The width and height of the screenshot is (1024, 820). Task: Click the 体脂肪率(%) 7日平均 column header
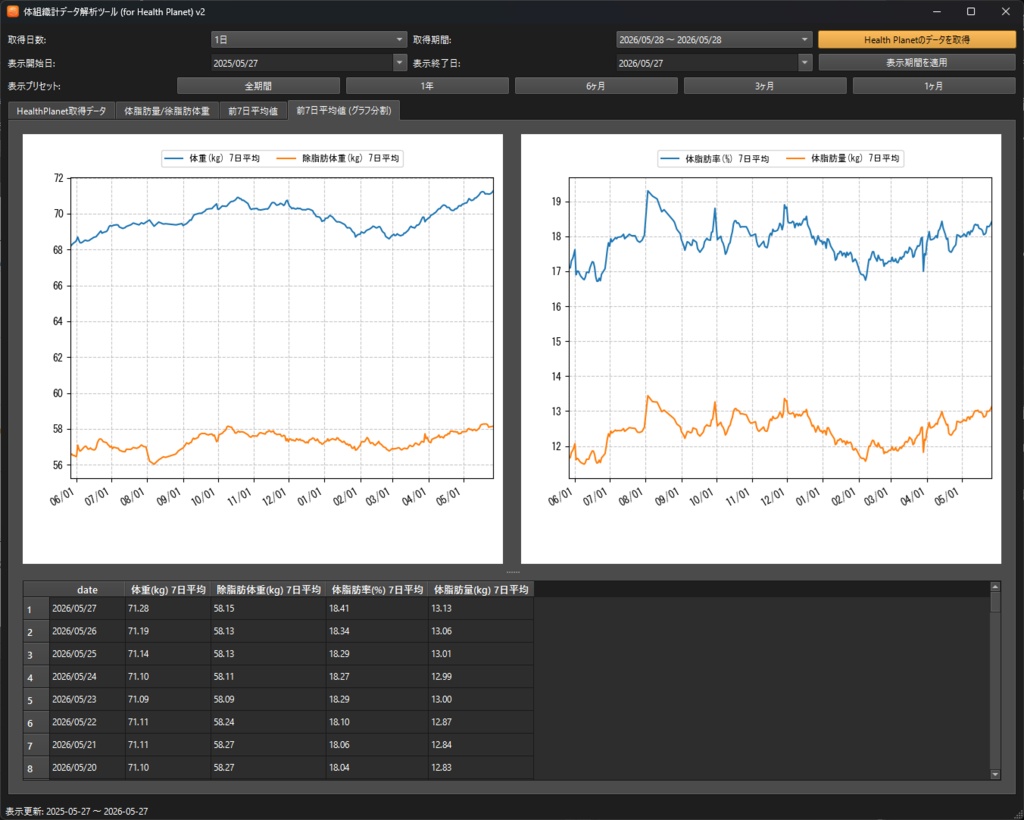pyautogui.click(x=377, y=590)
